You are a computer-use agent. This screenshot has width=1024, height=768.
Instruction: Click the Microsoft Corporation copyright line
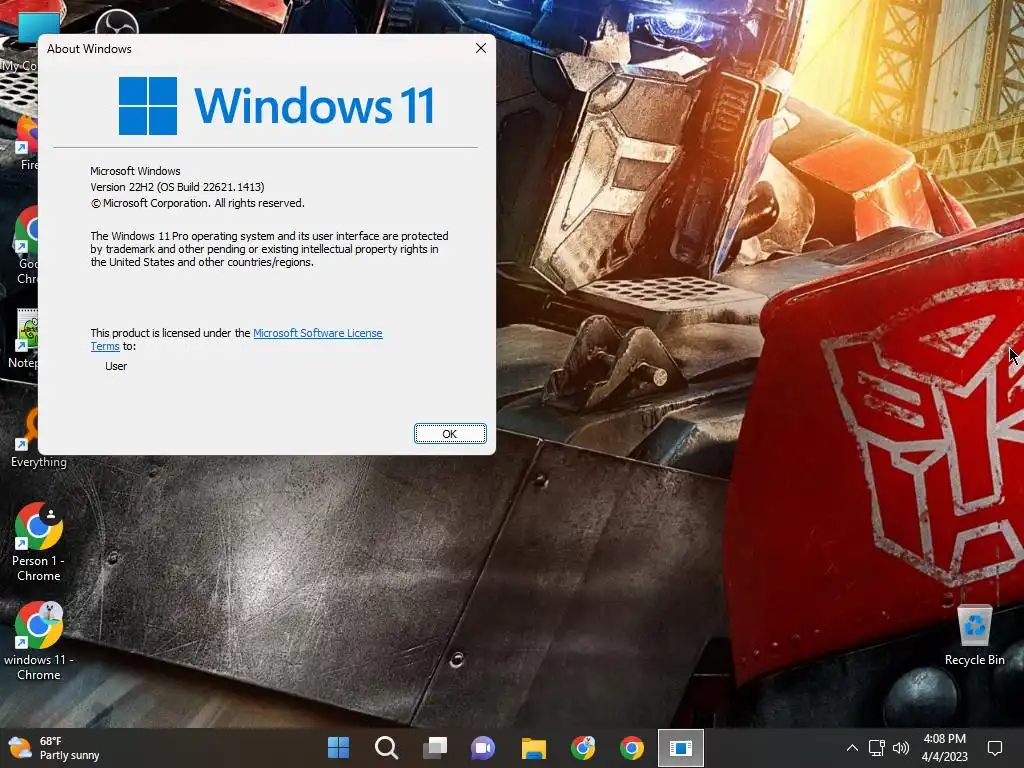click(197, 203)
